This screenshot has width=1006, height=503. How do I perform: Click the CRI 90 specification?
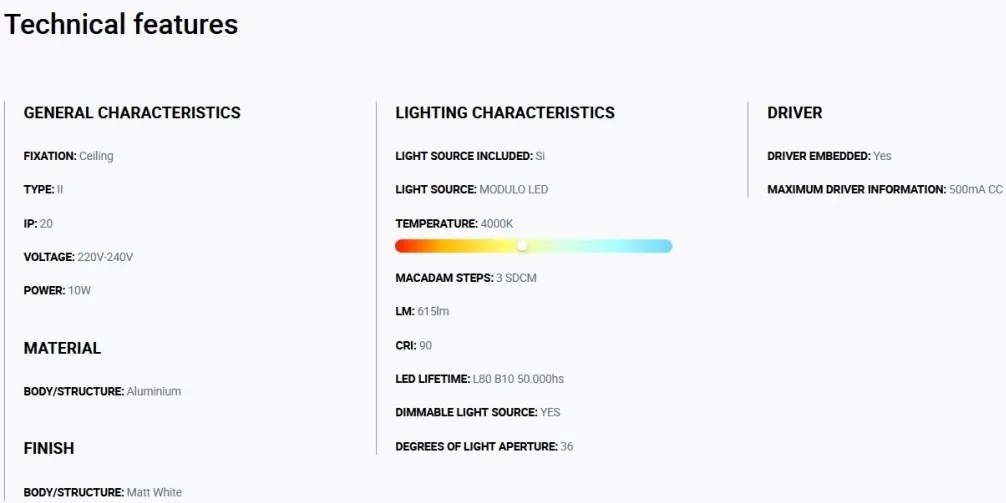click(413, 345)
